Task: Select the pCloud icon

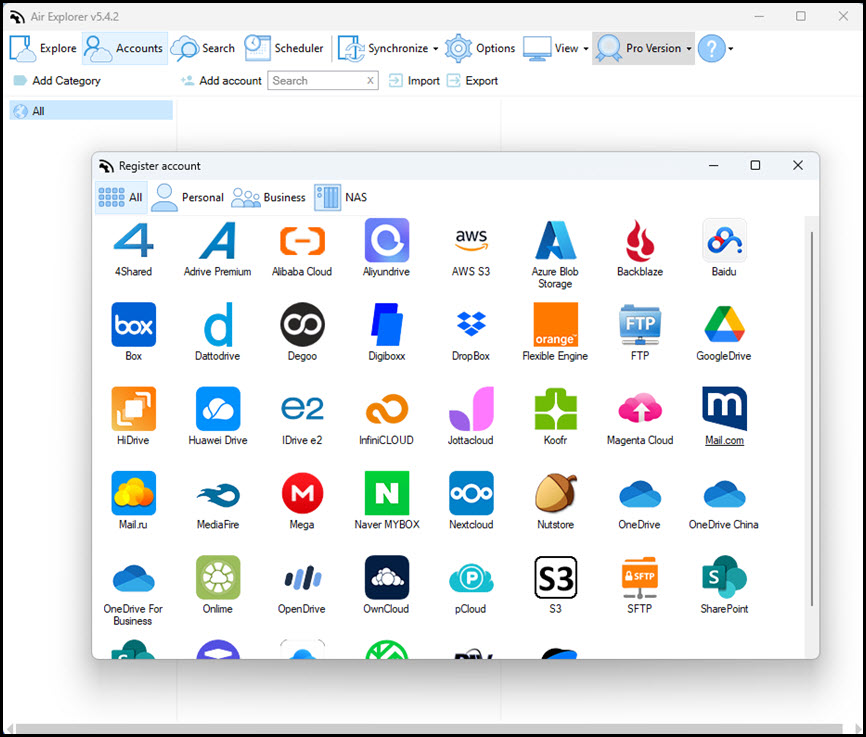Action: (x=471, y=577)
